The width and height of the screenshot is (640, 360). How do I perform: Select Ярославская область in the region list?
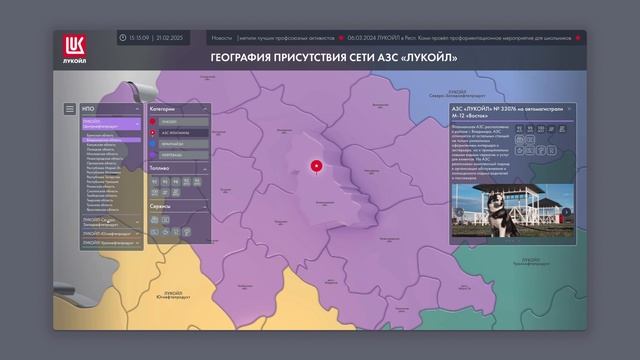pos(103,210)
